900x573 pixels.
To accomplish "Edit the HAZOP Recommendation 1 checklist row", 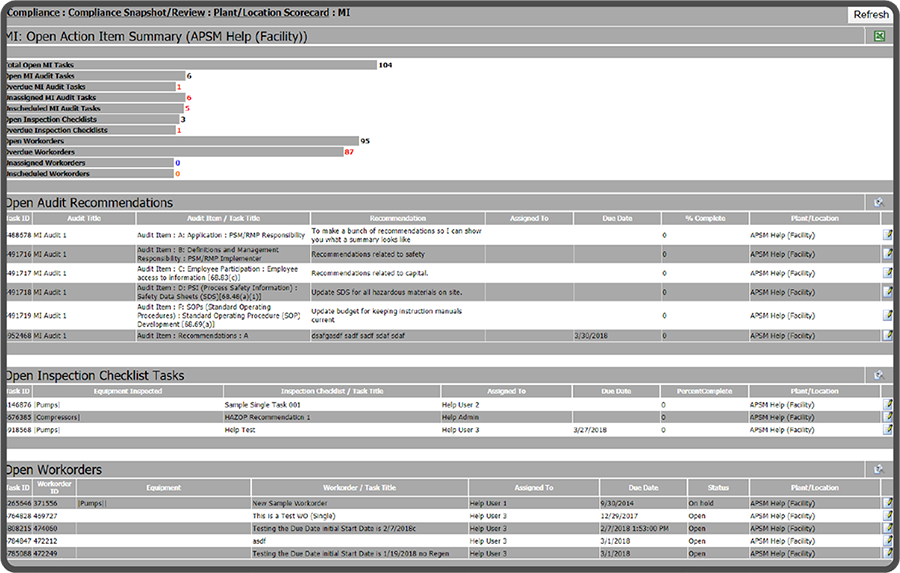I will point(887,417).
